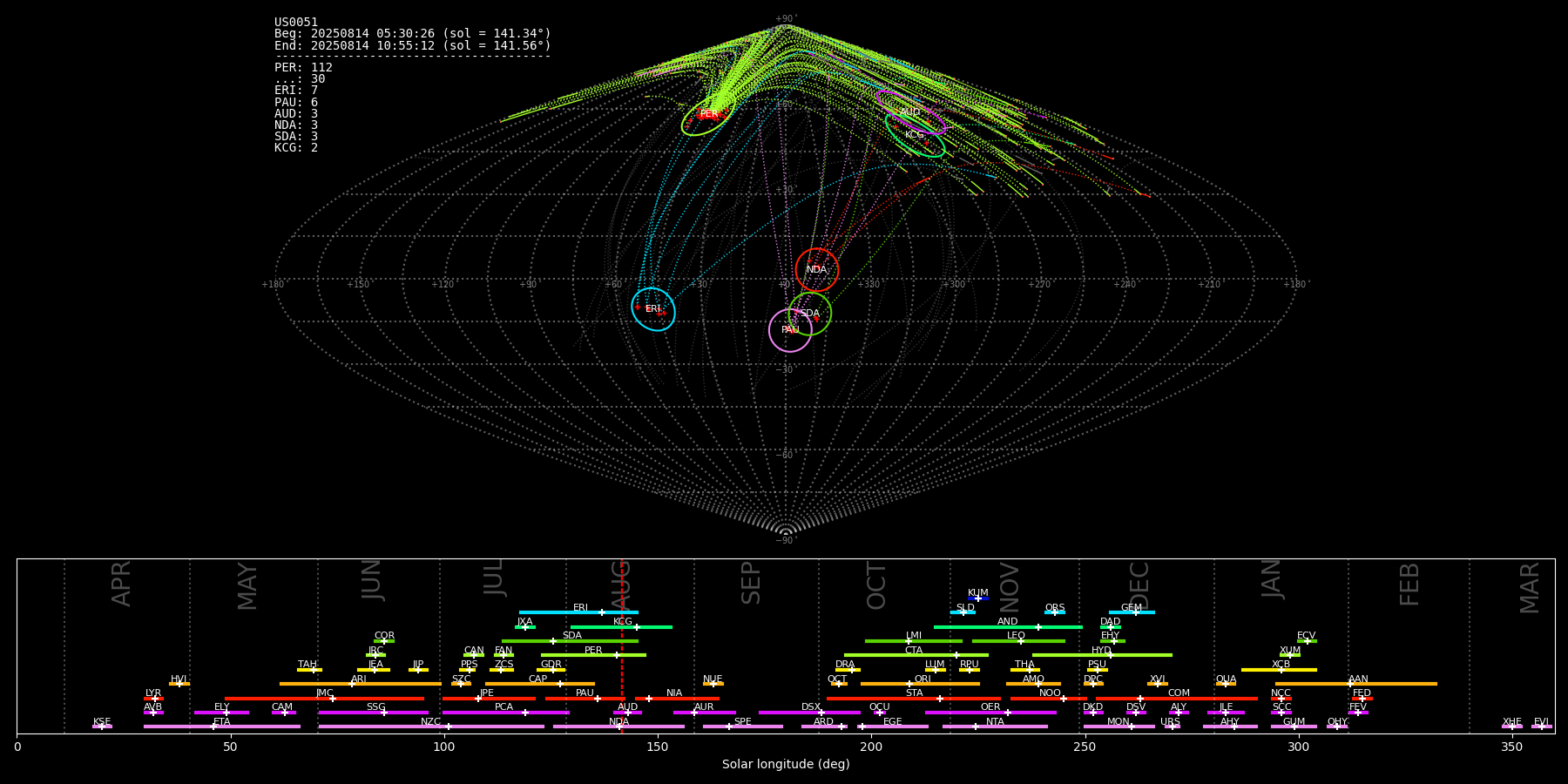
Task: Click the +90 declination label on sky map
Action: point(786,19)
